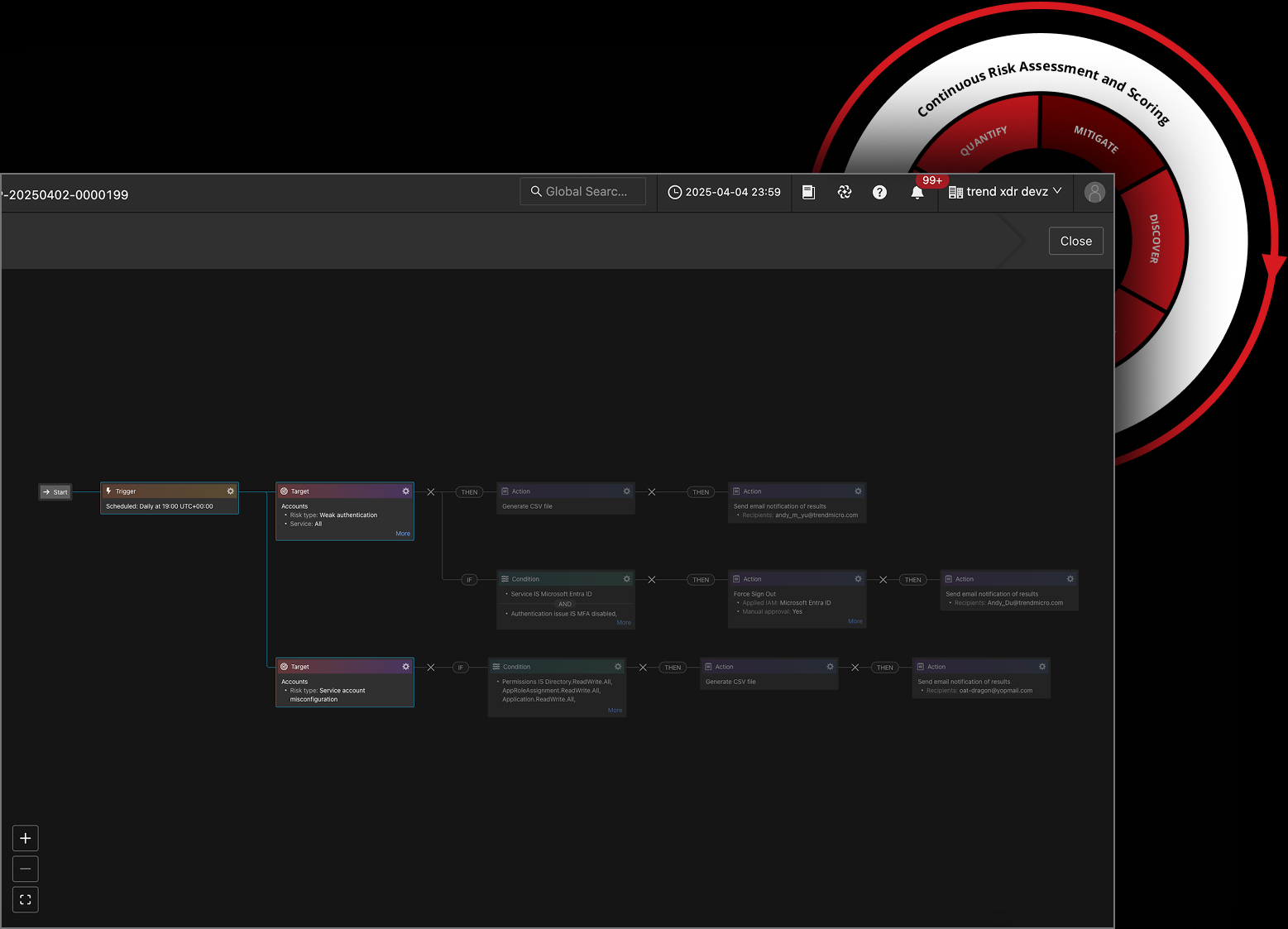1288x929 pixels.
Task: Click gear on Weak authentication Target node
Action: coord(405,491)
